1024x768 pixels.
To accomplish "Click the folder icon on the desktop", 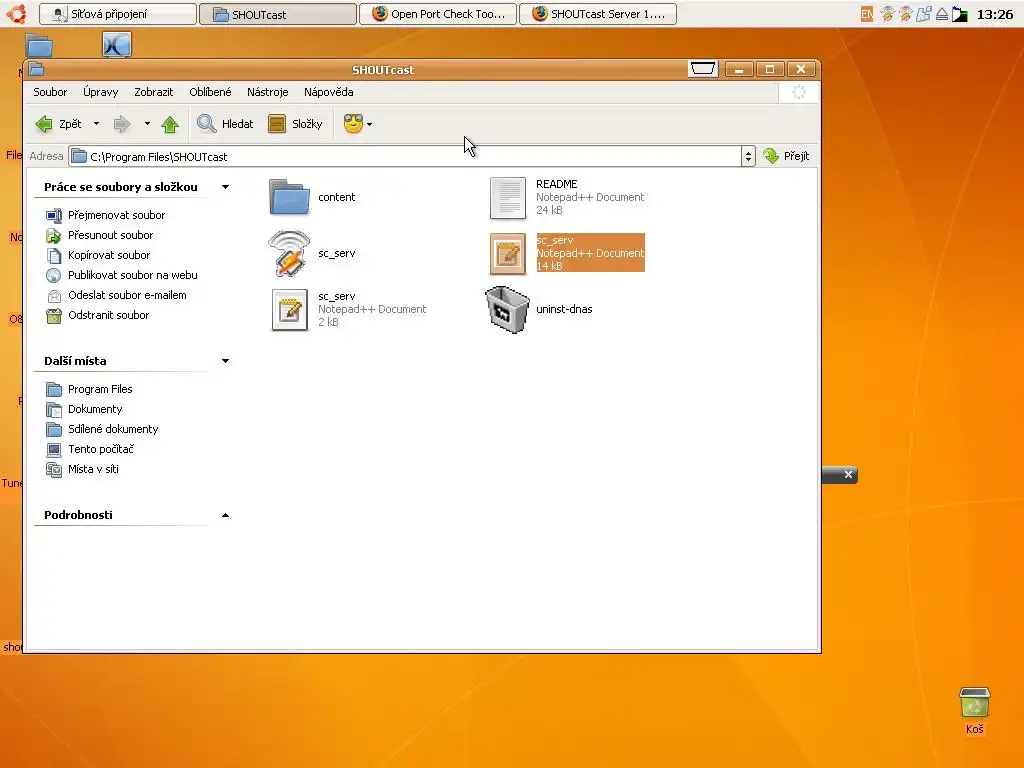I will [39, 46].
